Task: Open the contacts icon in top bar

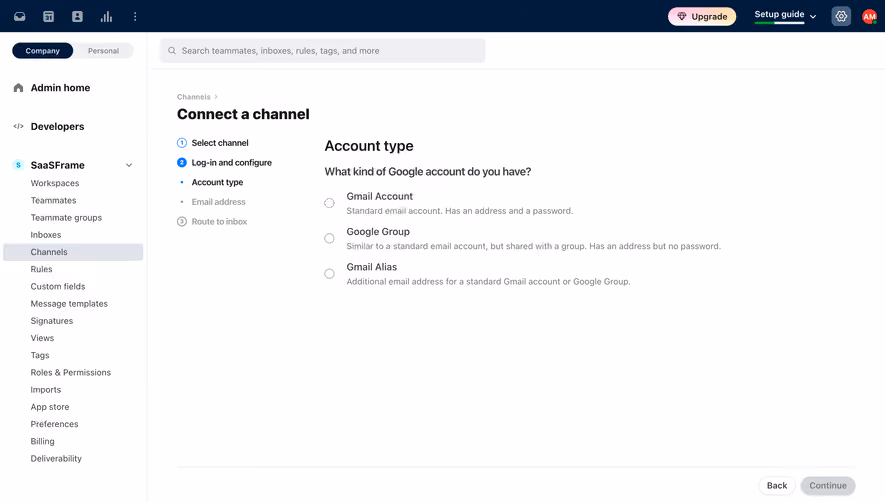Action: [77, 16]
